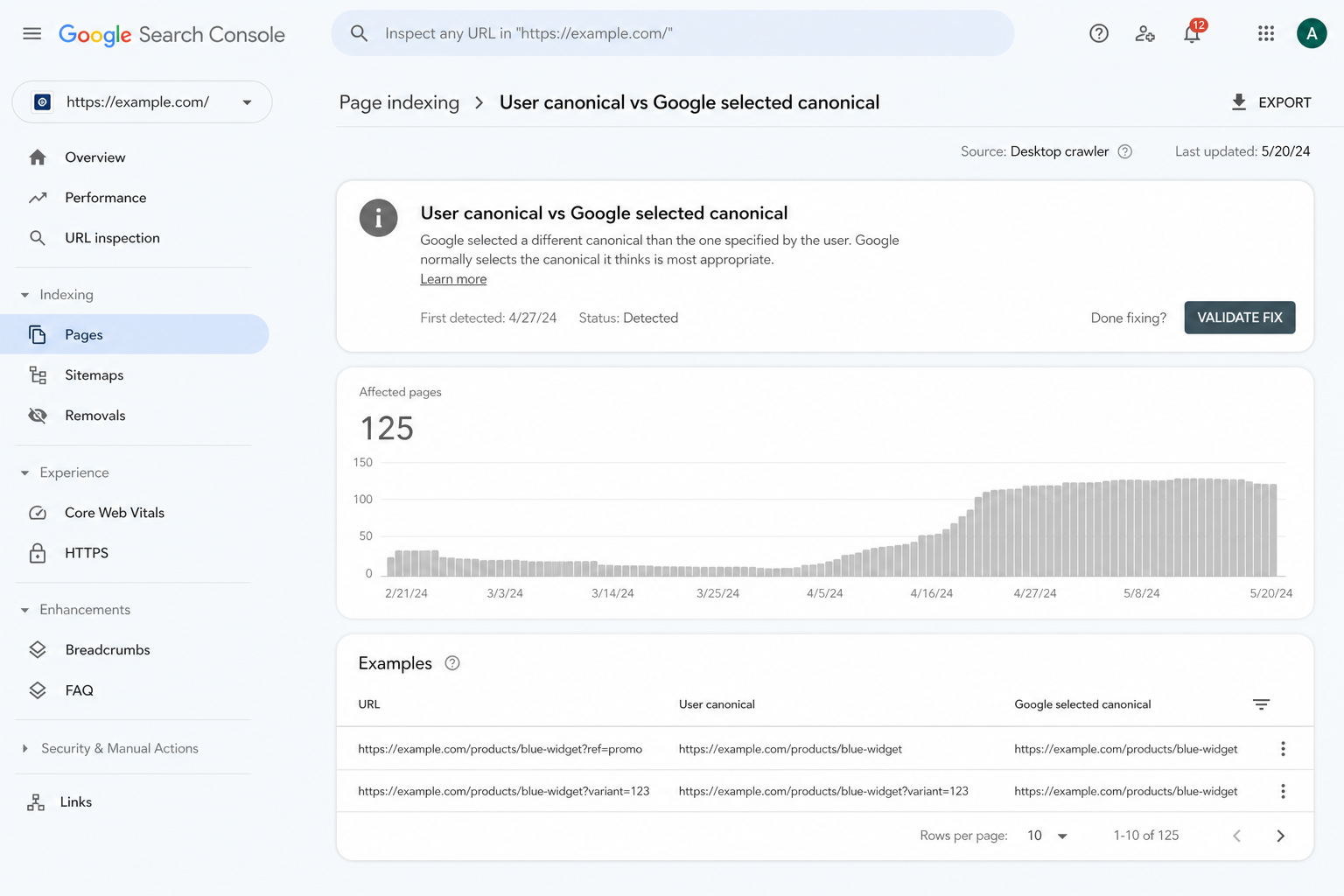Open Core Web Vitals report
Viewport: 1344px width, 896px height.
pyautogui.click(x=115, y=513)
